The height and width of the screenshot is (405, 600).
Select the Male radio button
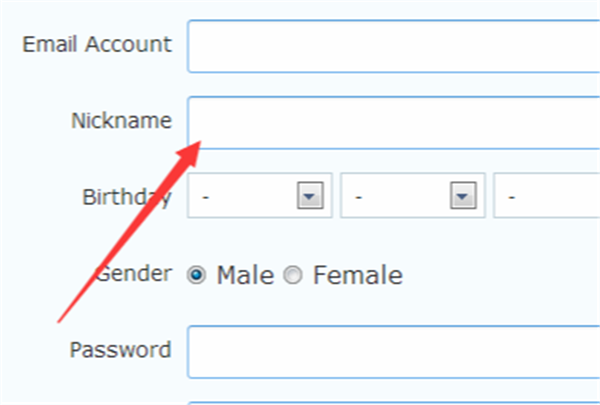[197, 275]
